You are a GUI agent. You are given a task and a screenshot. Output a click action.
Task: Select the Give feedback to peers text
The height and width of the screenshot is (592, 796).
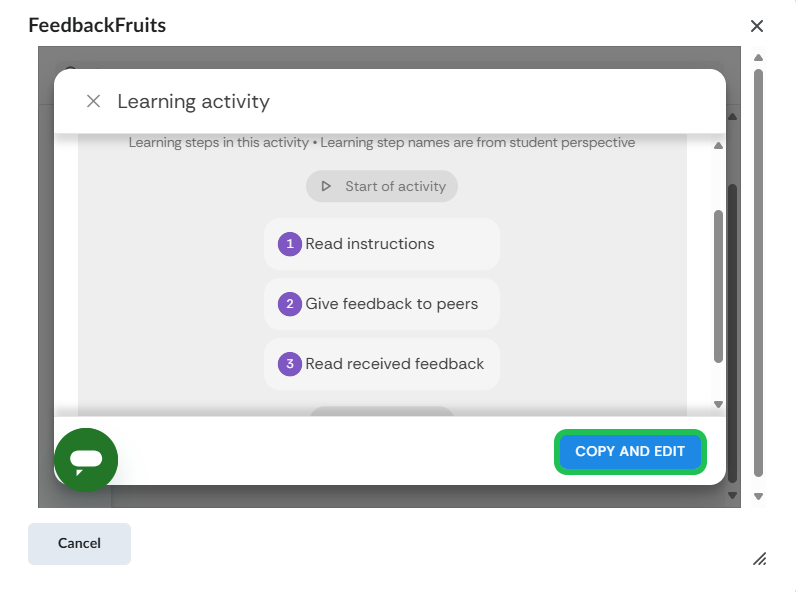click(x=392, y=304)
